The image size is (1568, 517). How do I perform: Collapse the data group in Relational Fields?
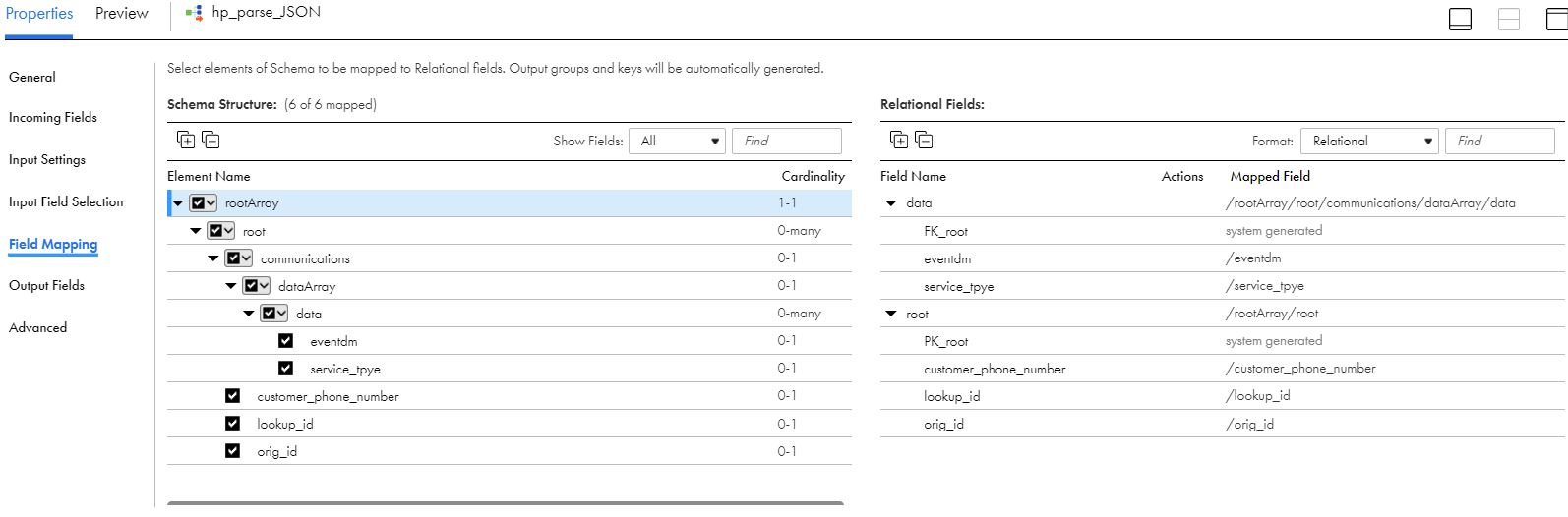point(891,203)
